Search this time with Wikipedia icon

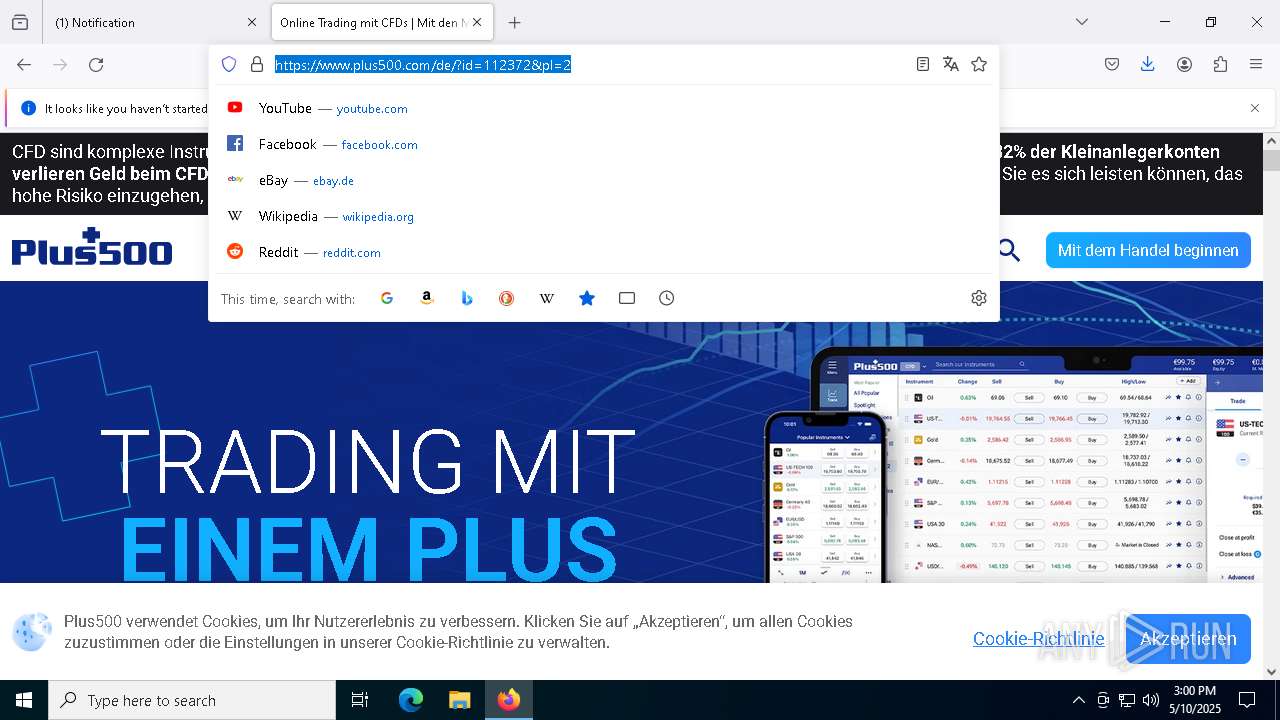(547, 298)
